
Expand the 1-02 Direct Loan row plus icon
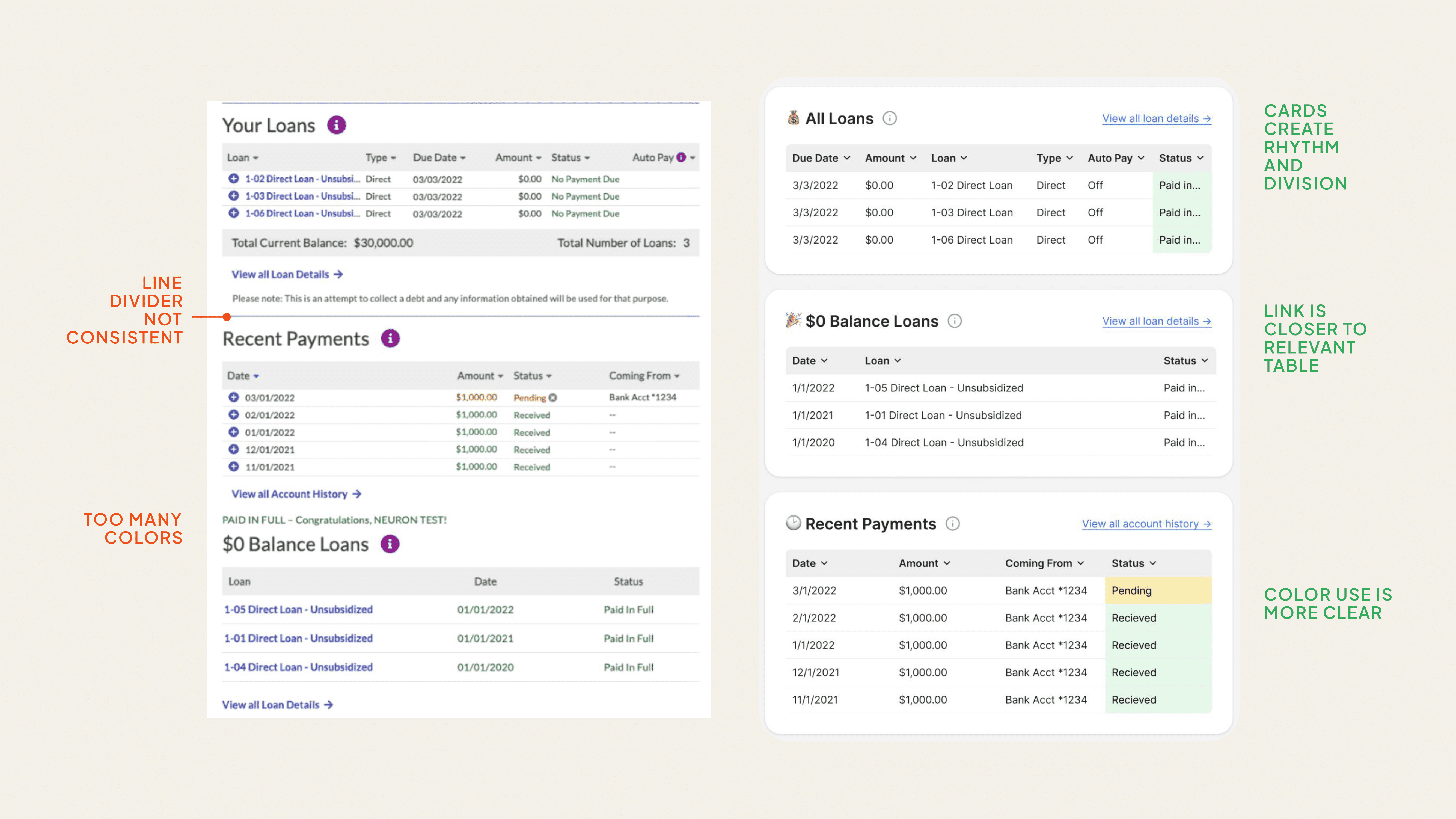(x=233, y=179)
